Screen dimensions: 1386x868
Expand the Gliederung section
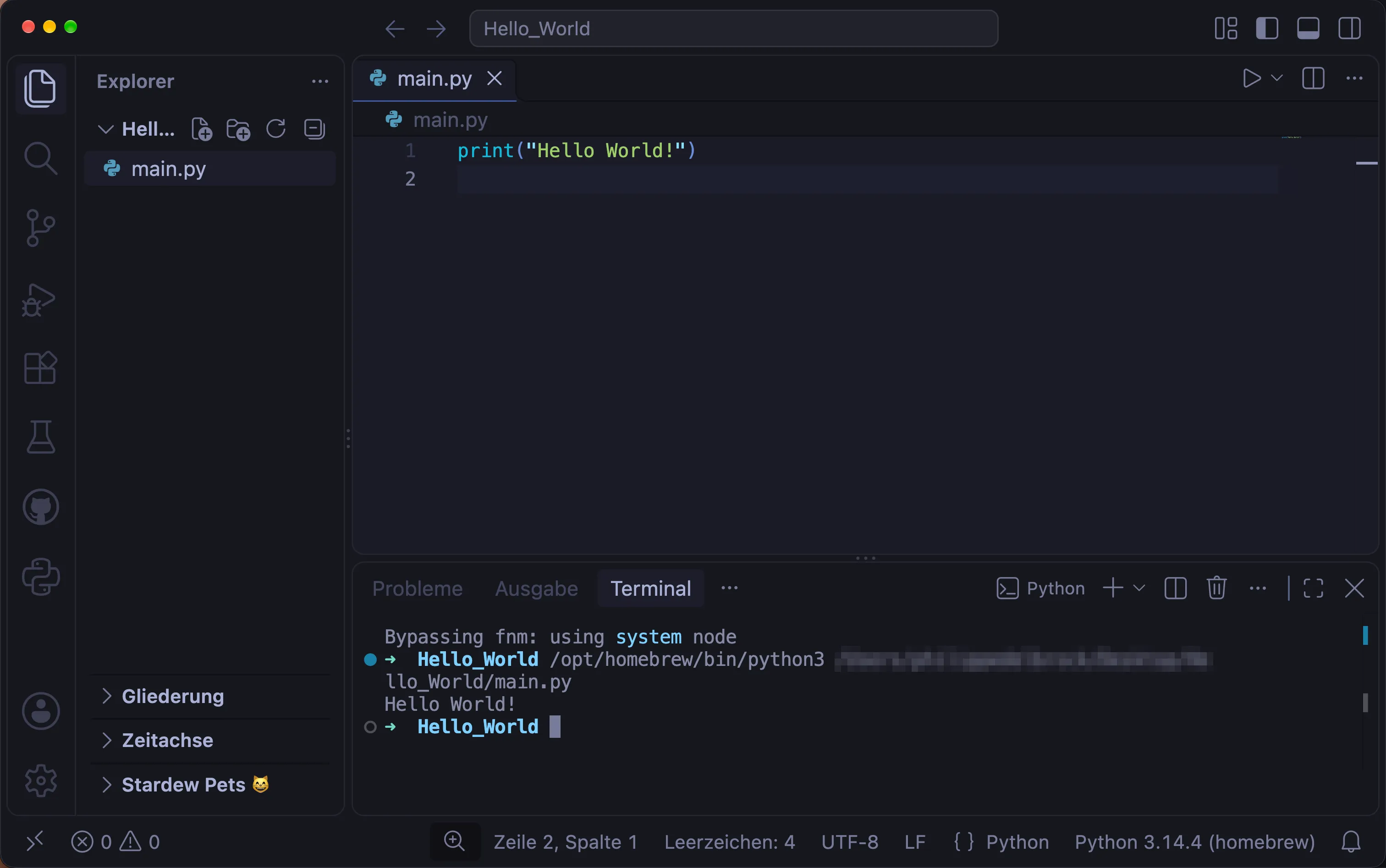point(209,696)
